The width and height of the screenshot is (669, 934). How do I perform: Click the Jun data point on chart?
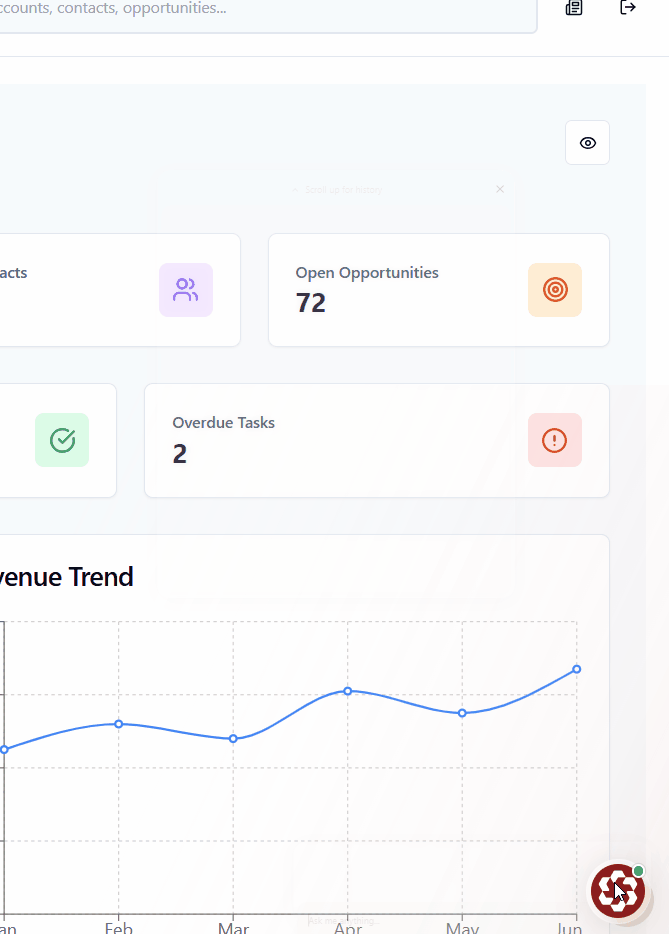[577, 669]
